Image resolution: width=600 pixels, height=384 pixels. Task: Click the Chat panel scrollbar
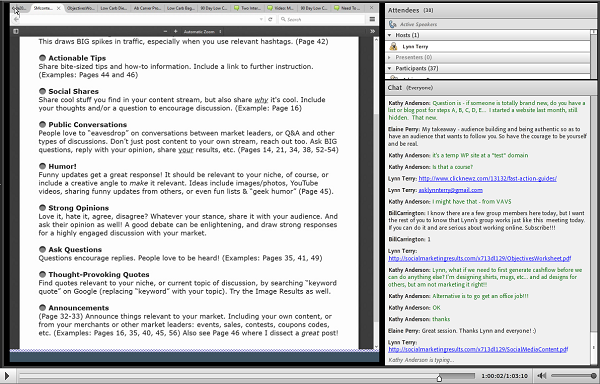point(593,229)
